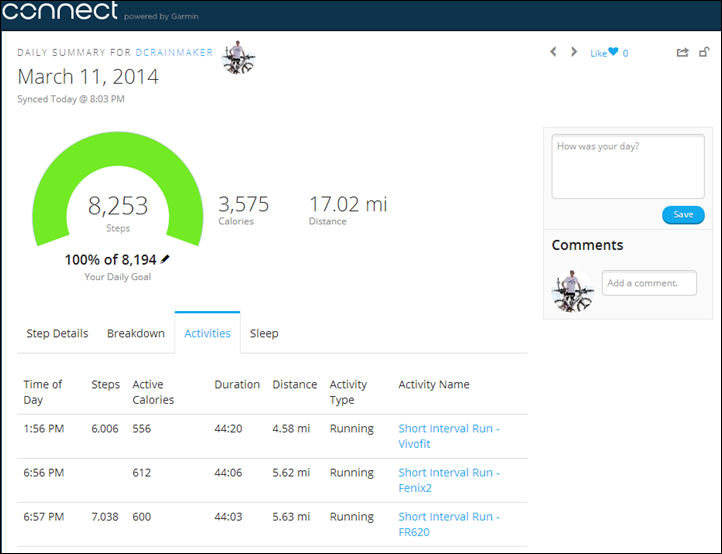Open the Breakdown tab
Image resolution: width=722 pixels, height=554 pixels.
[x=136, y=334]
